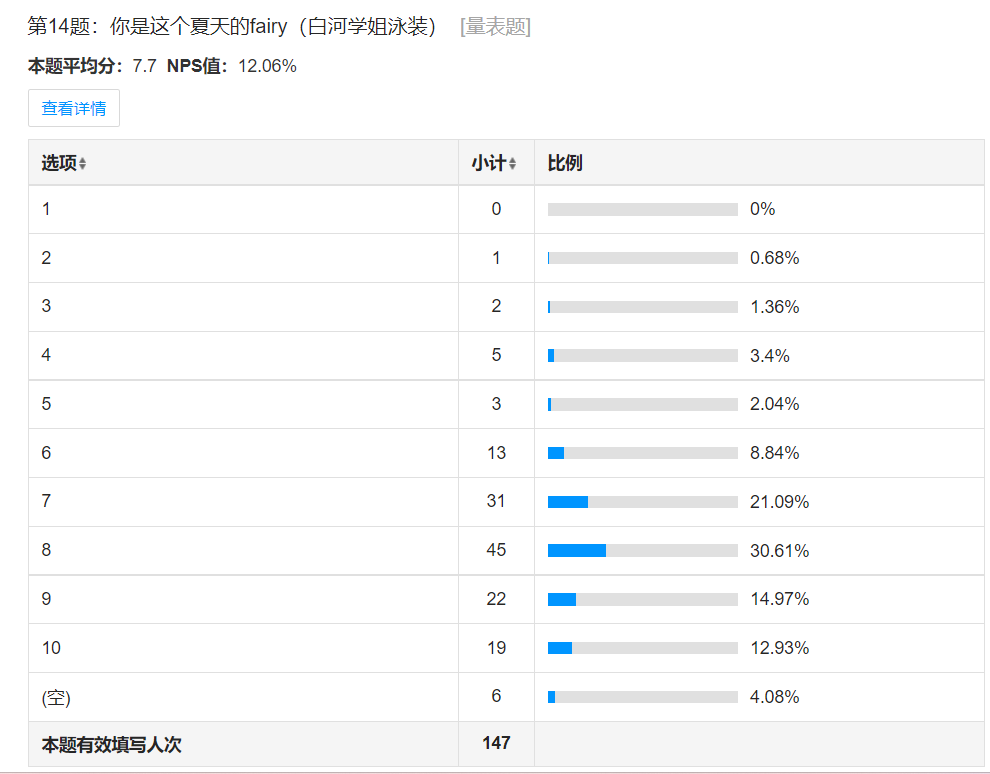Click the count 45 in 小计 column

[496, 550]
